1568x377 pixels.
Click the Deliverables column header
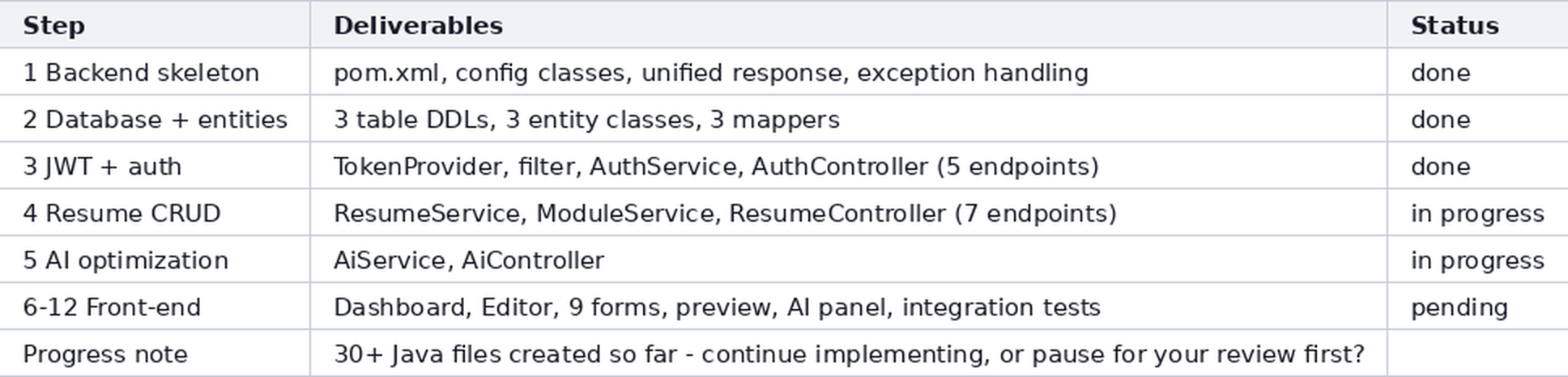pyautogui.click(x=849, y=25)
